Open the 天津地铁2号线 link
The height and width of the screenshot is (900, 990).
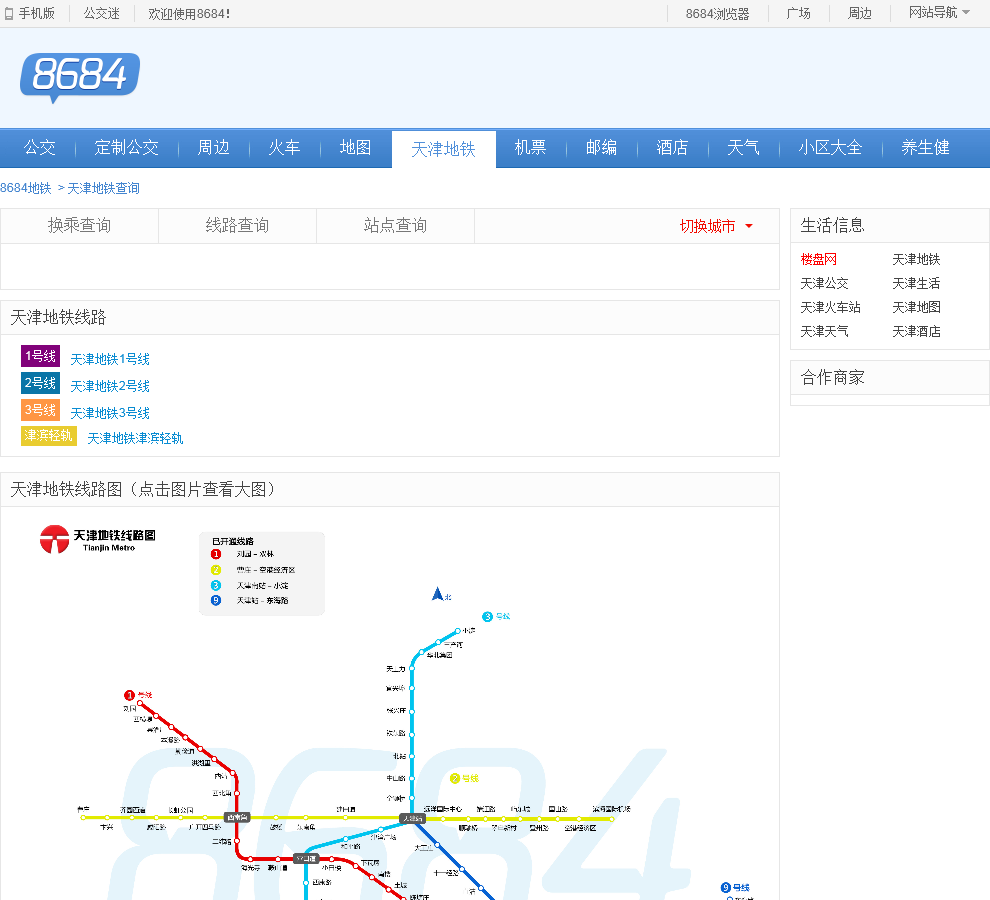coord(110,386)
